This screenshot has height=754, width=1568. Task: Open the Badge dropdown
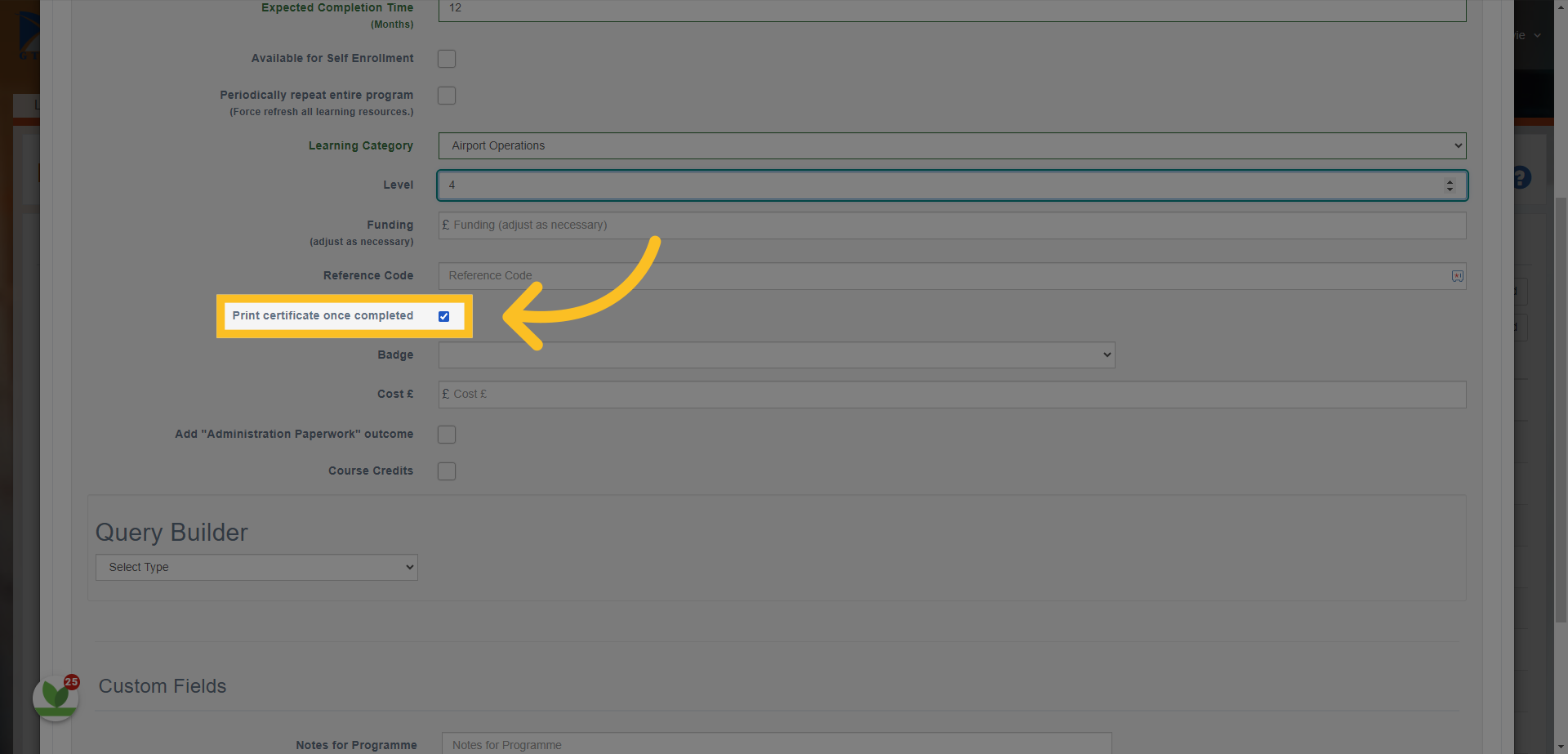(x=777, y=355)
